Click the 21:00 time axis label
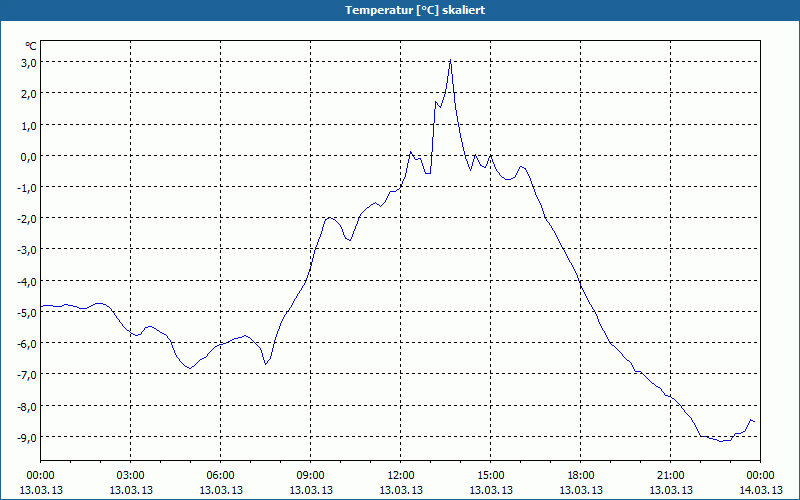This screenshot has height=500, width=800. point(670,476)
